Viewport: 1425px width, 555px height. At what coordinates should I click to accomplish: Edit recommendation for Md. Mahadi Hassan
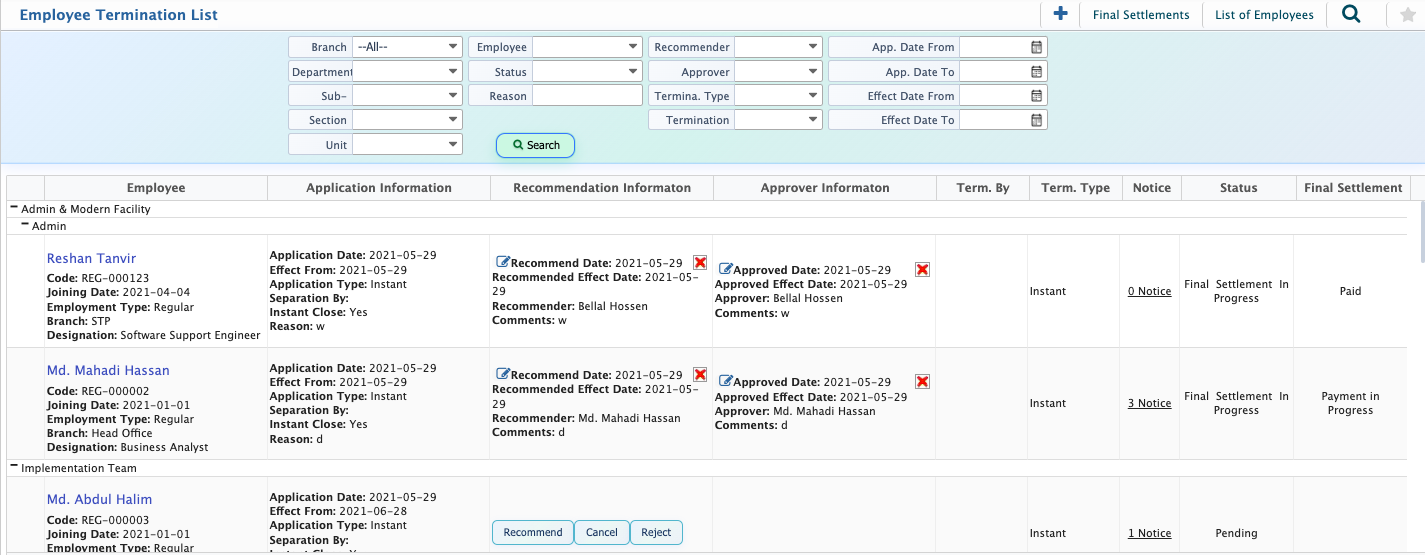click(503, 374)
